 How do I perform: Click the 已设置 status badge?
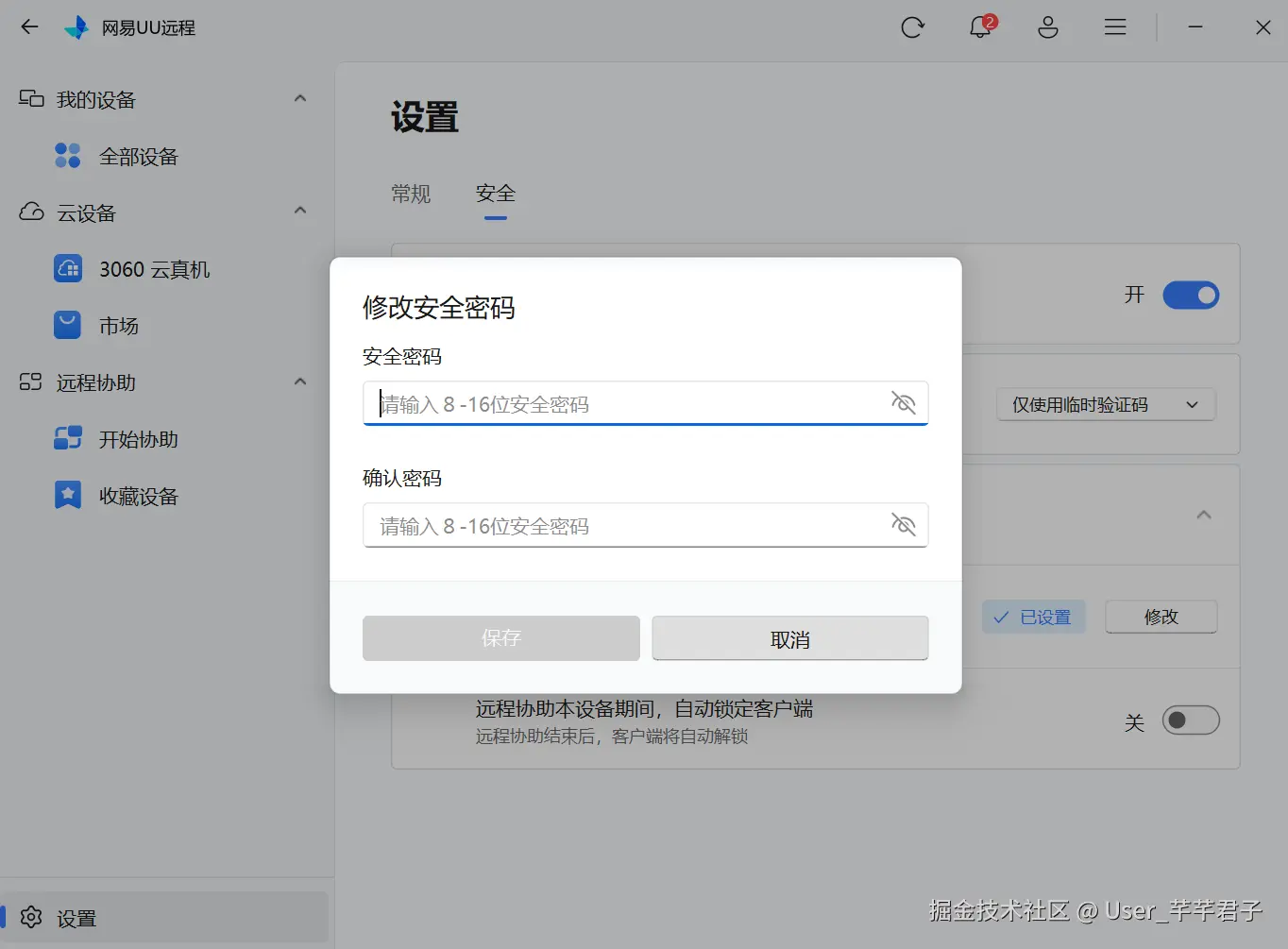pyautogui.click(x=1033, y=617)
